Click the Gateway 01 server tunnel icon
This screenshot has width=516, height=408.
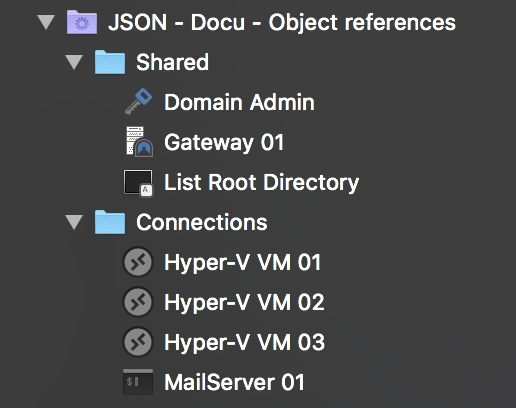(x=140, y=142)
